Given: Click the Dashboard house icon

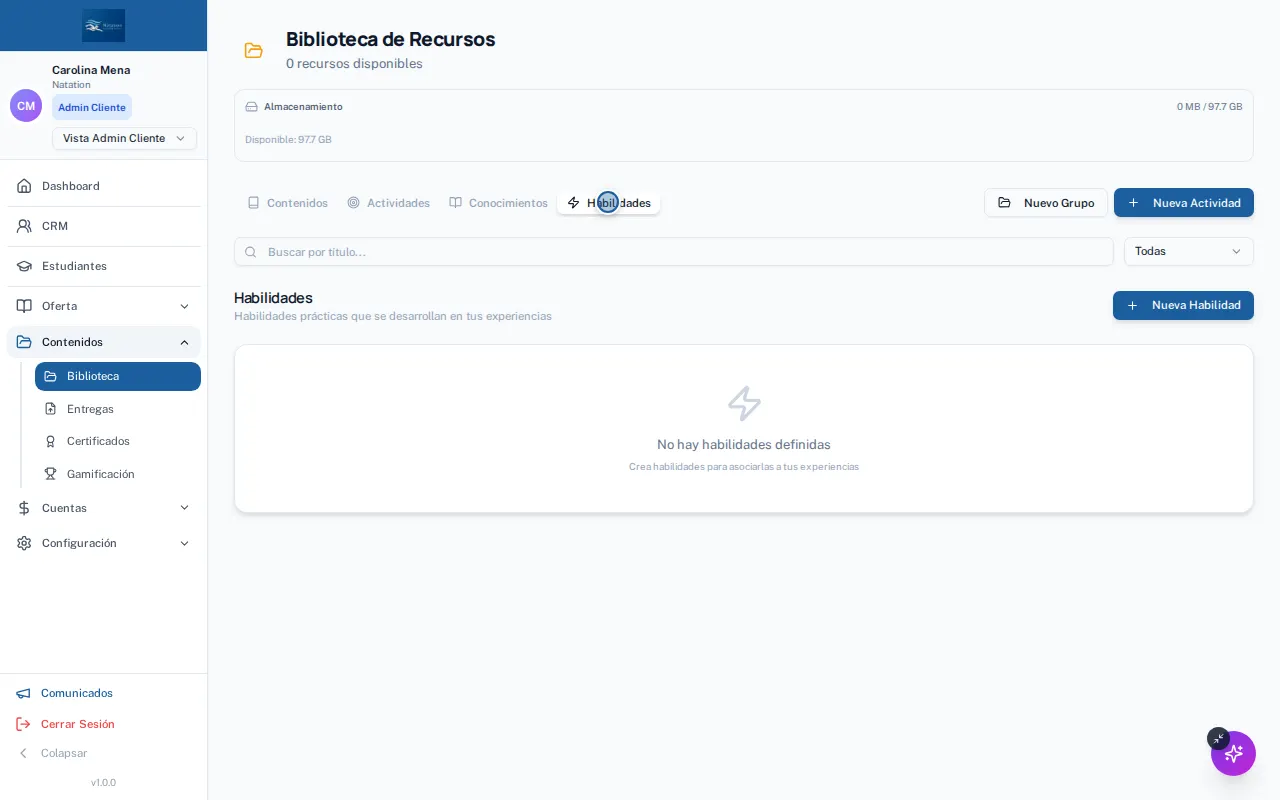Looking at the screenshot, I should pos(24,186).
